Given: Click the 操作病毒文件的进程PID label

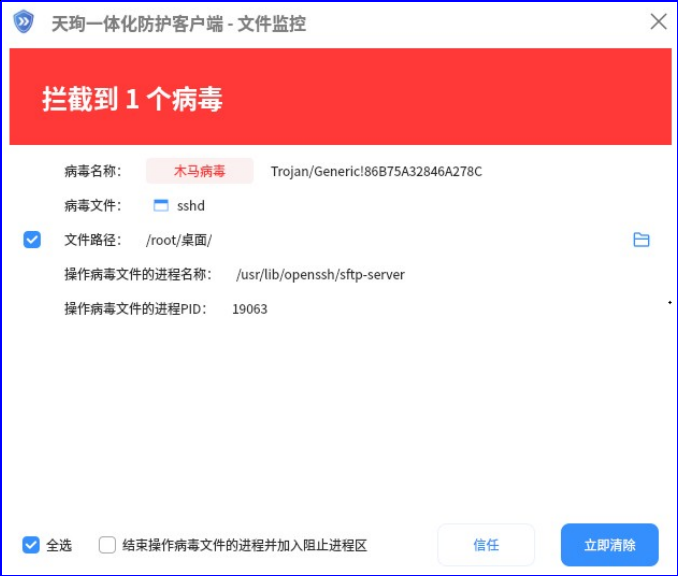Looking at the screenshot, I should (x=135, y=309).
